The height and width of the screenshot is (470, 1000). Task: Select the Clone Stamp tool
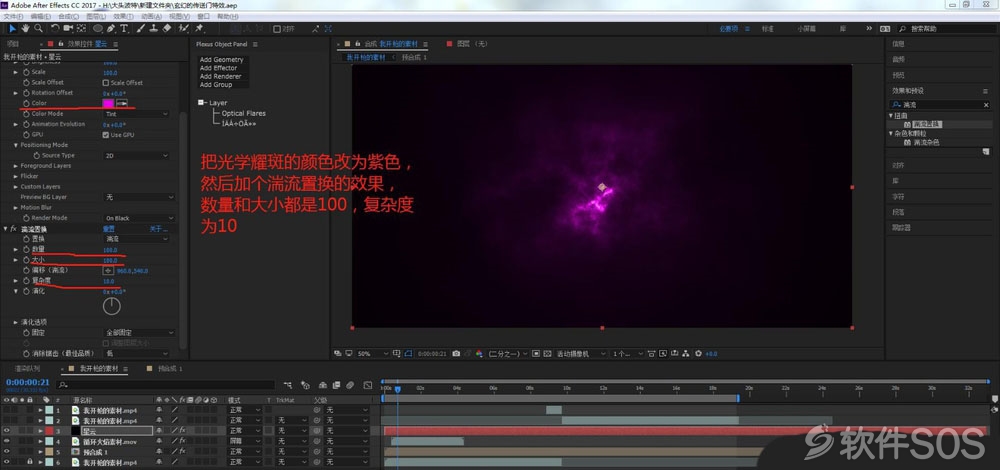click(154, 29)
